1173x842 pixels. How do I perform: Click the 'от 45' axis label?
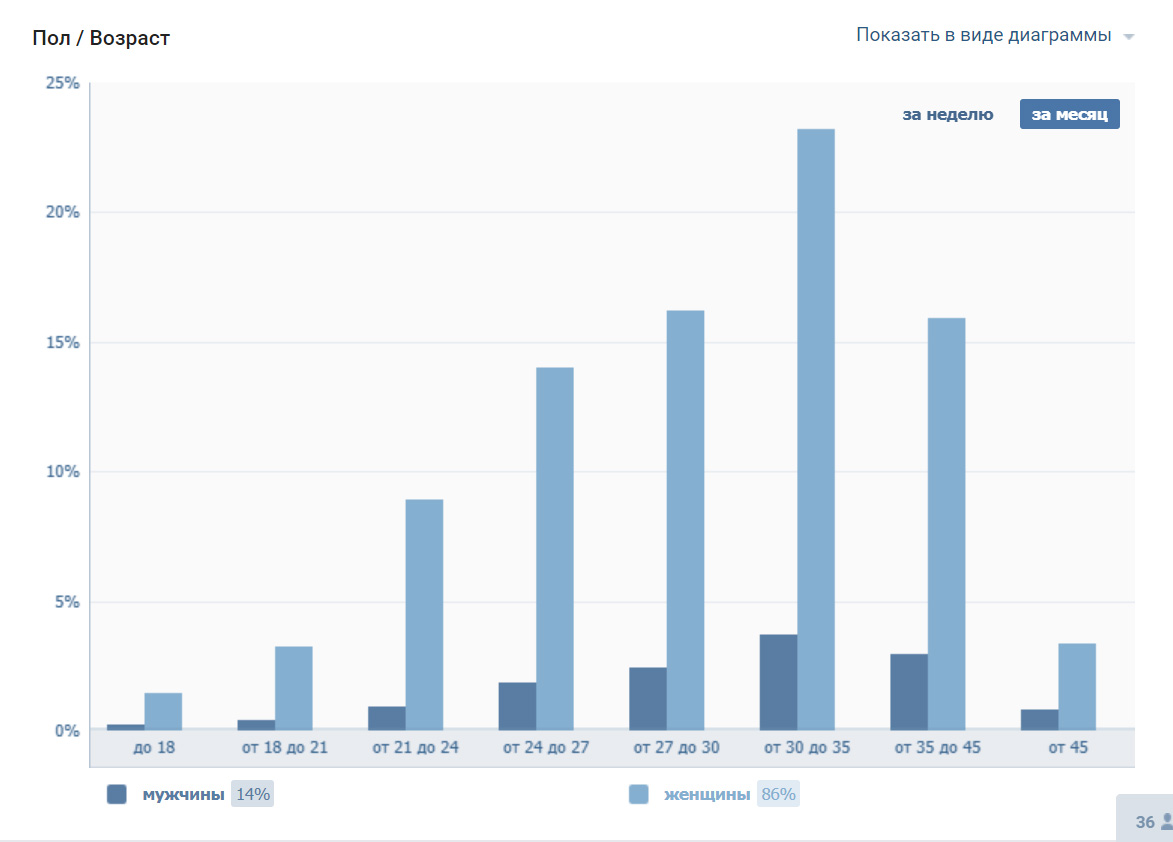tap(1068, 747)
